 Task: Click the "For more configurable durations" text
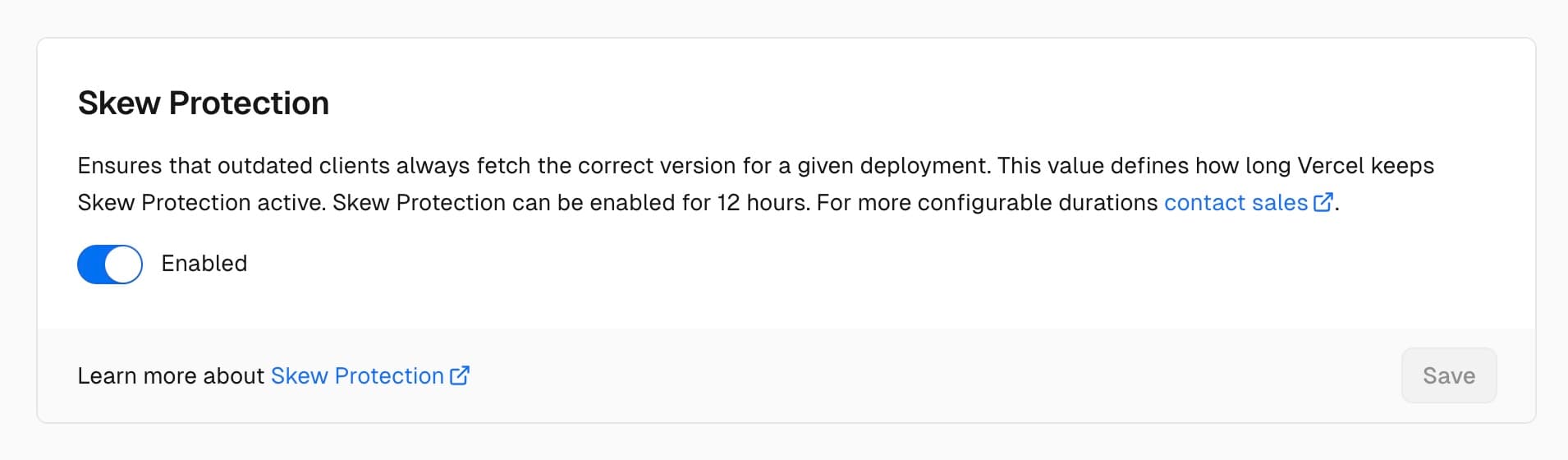tap(987, 203)
